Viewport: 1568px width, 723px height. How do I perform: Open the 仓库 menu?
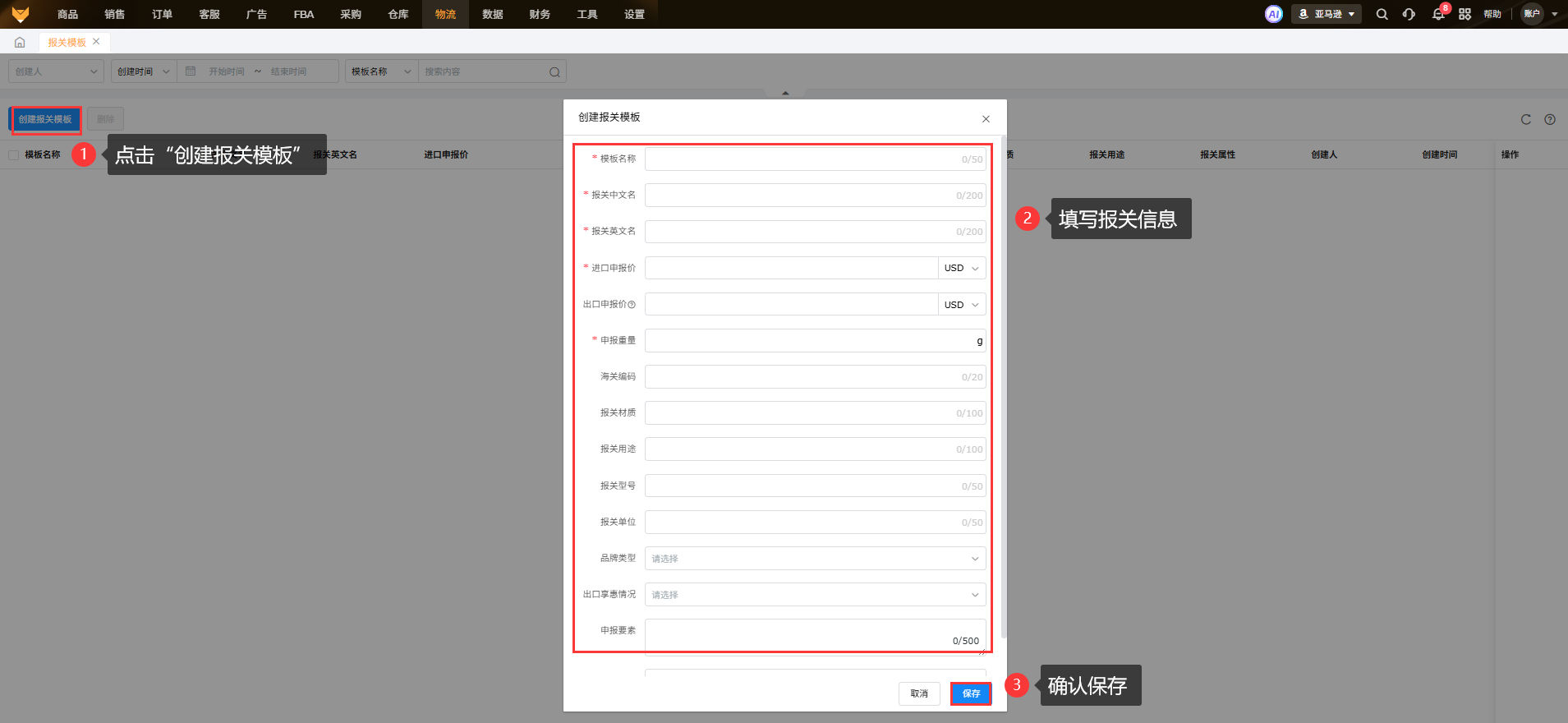[x=398, y=14]
